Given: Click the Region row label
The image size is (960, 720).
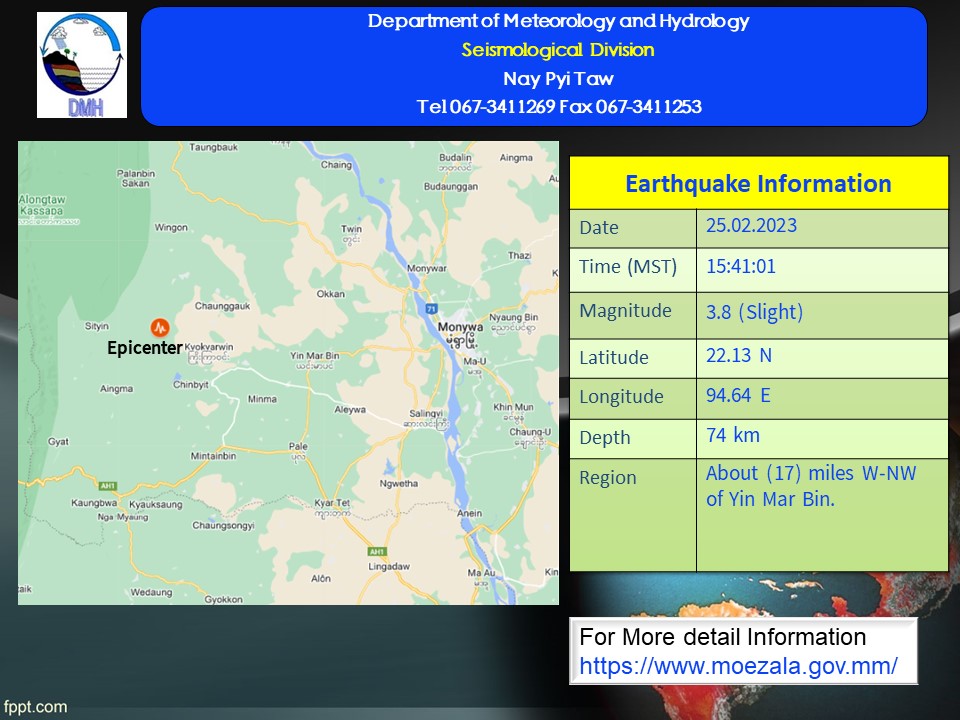Looking at the screenshot, I should pos(608,478).
